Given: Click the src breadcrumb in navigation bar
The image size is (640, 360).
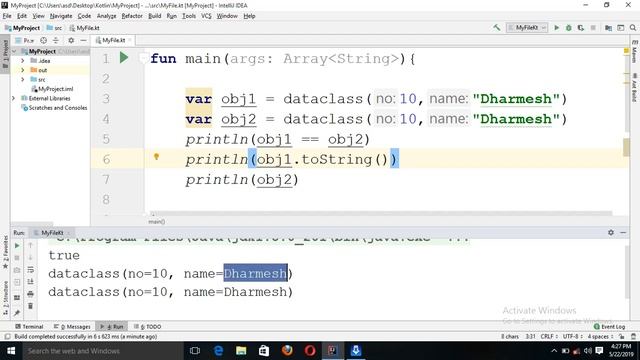Looking at the screenshot, I should click(x=54, y=28).
